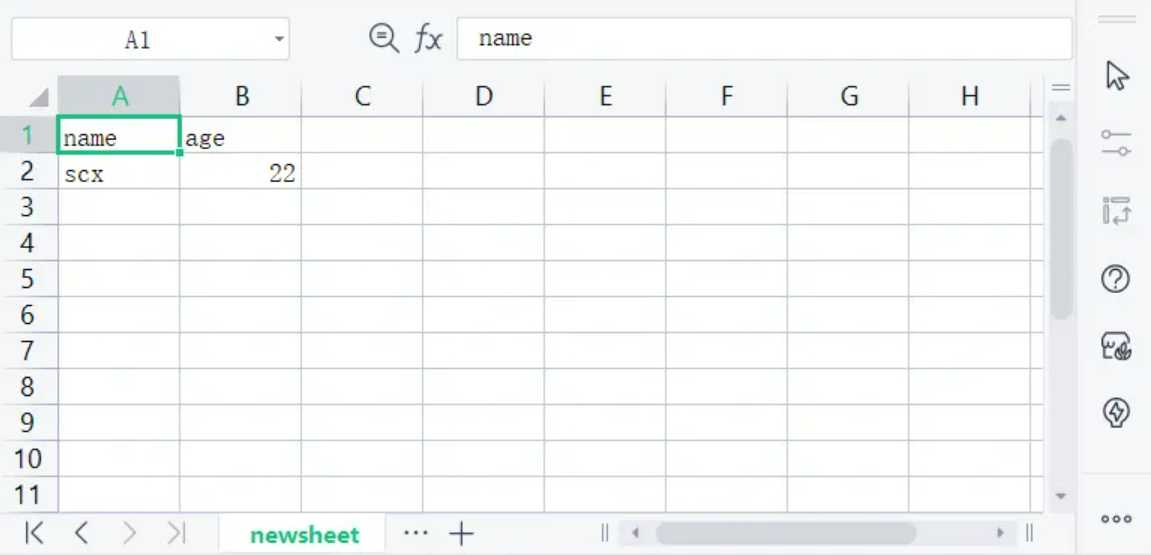Select the cursor arrow tool in sidebar
Image resolution: width=1151 pixels, height=555 pixels.
pyautogui.click(x=1116, y=75)
